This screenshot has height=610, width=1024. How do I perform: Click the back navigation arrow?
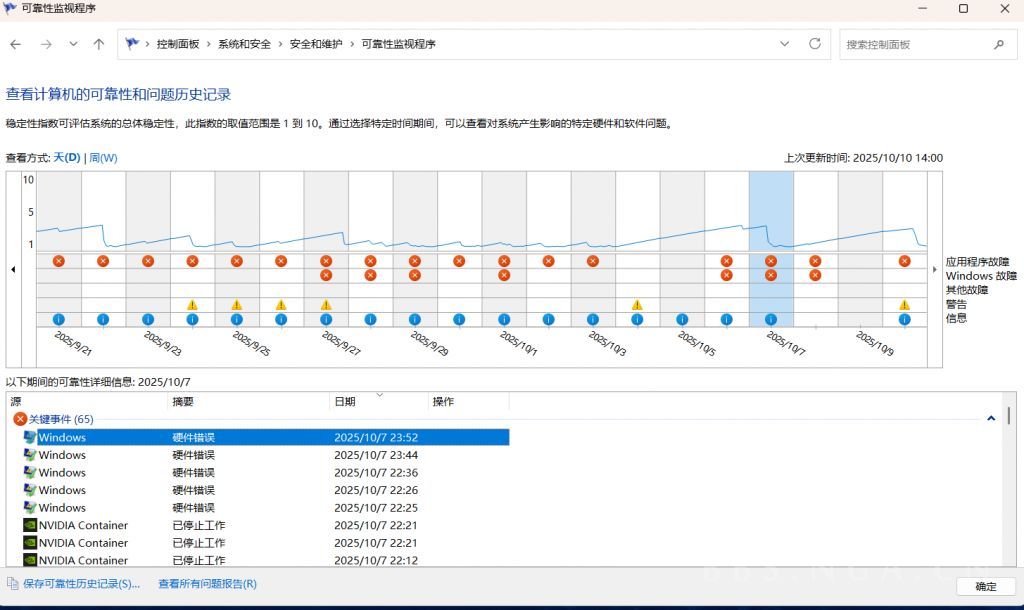coord(14,44)
